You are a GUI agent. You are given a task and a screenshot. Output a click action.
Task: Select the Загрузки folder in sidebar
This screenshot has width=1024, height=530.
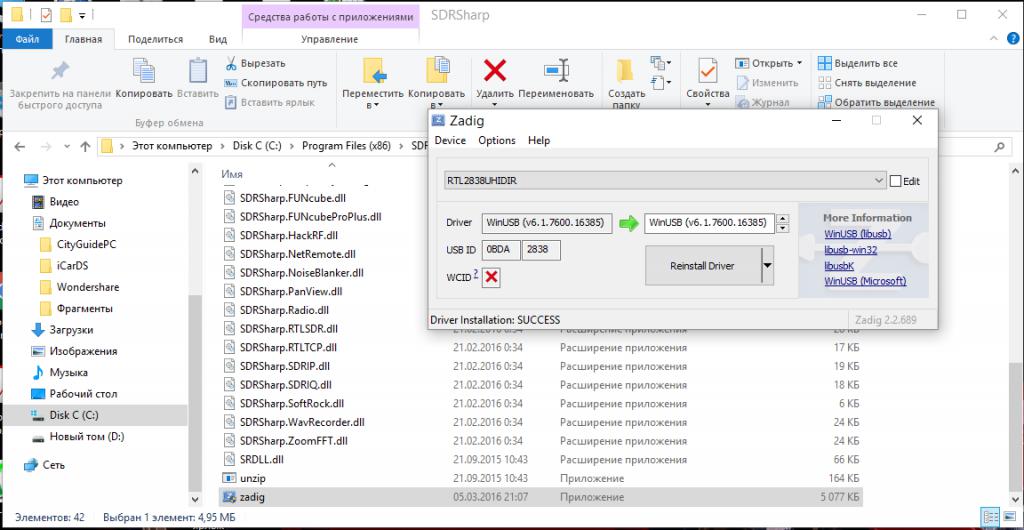point(71,330)
